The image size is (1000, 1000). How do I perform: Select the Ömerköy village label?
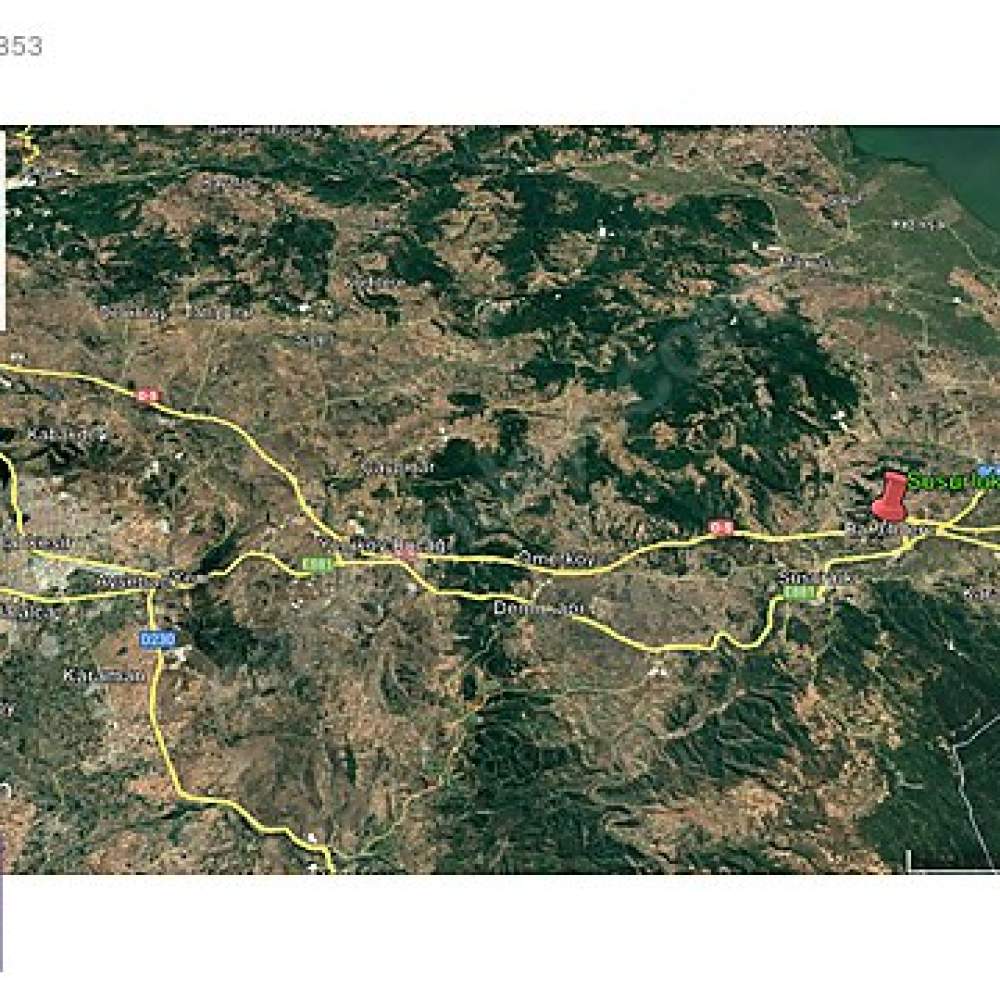(x=555, y=559)
